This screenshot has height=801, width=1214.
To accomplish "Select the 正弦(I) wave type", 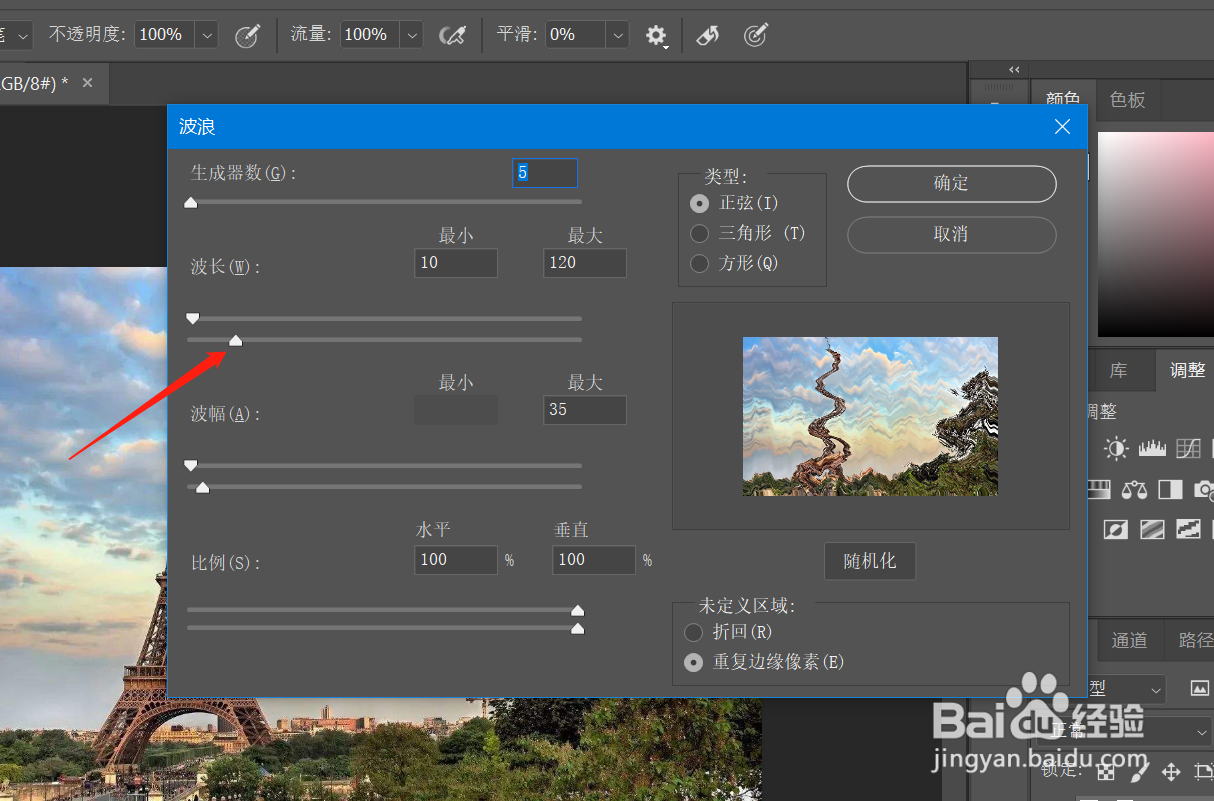I will 699,202.
